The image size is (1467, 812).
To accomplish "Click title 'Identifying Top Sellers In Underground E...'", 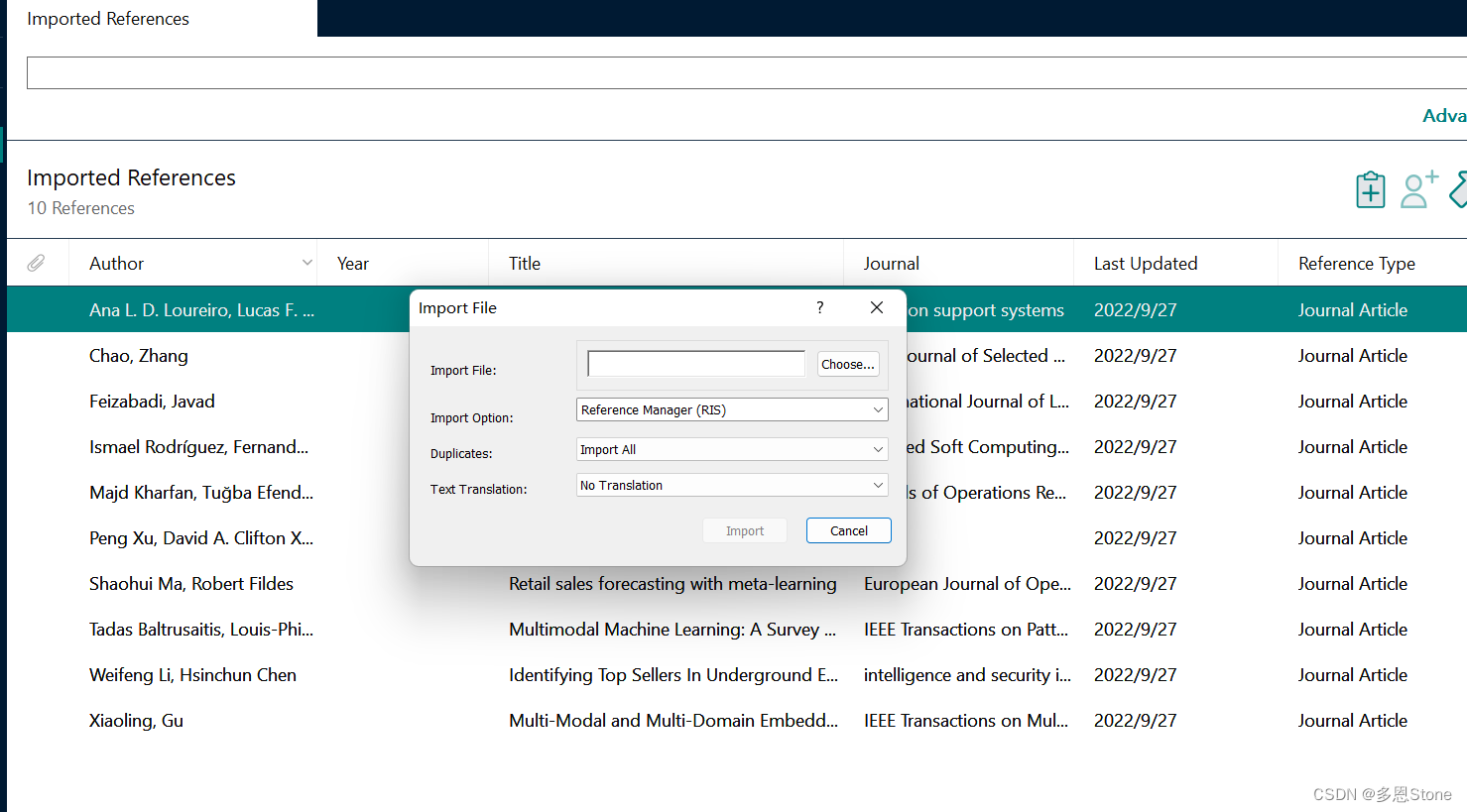I will (673, 675).
